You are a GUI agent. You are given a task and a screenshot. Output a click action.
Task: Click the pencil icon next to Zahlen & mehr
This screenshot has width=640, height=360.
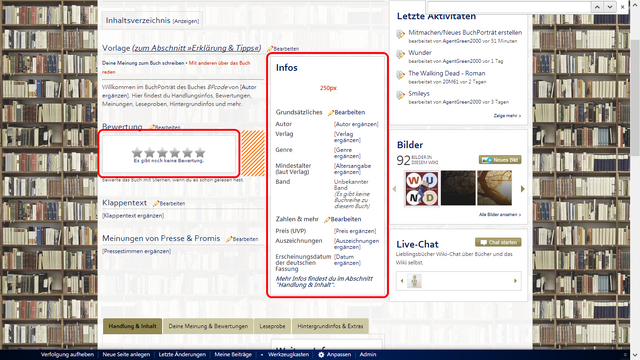pos(327,220)
